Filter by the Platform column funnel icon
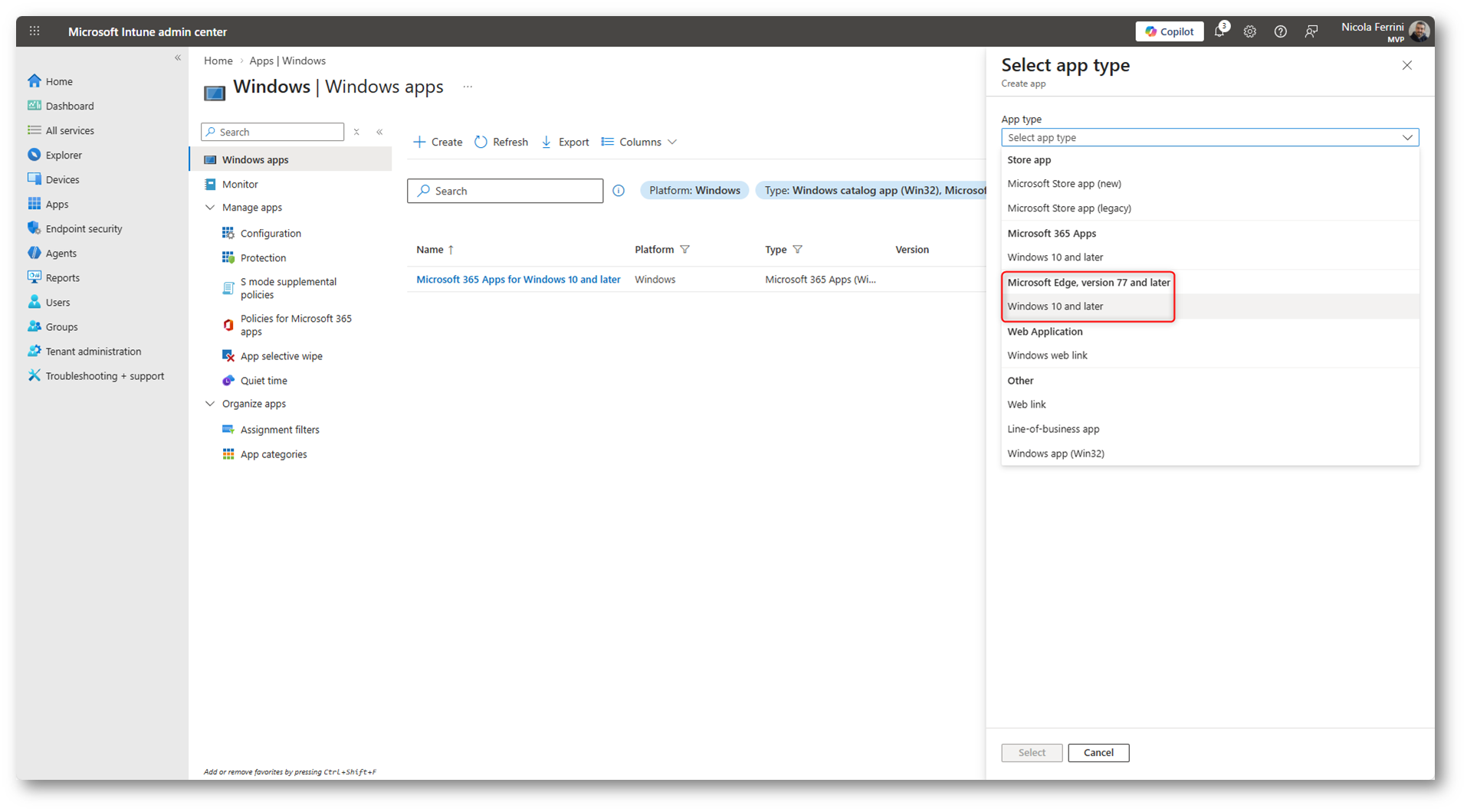The image size is (1467, 812). click(x=685, y=250)
